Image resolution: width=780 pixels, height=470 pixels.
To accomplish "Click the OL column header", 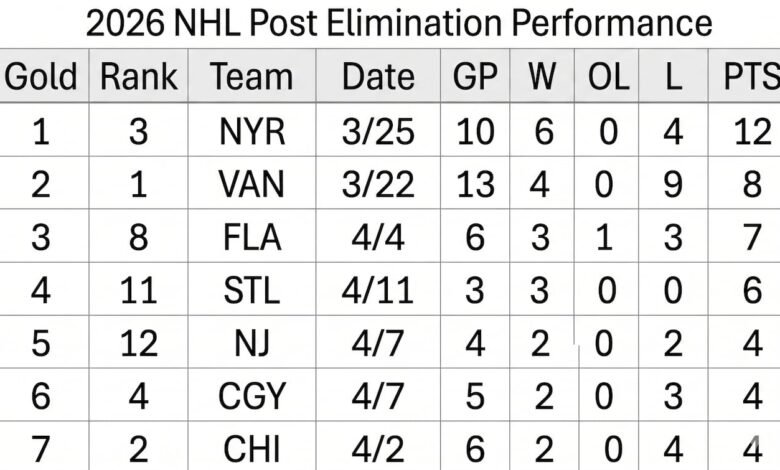I will [608, 77].
